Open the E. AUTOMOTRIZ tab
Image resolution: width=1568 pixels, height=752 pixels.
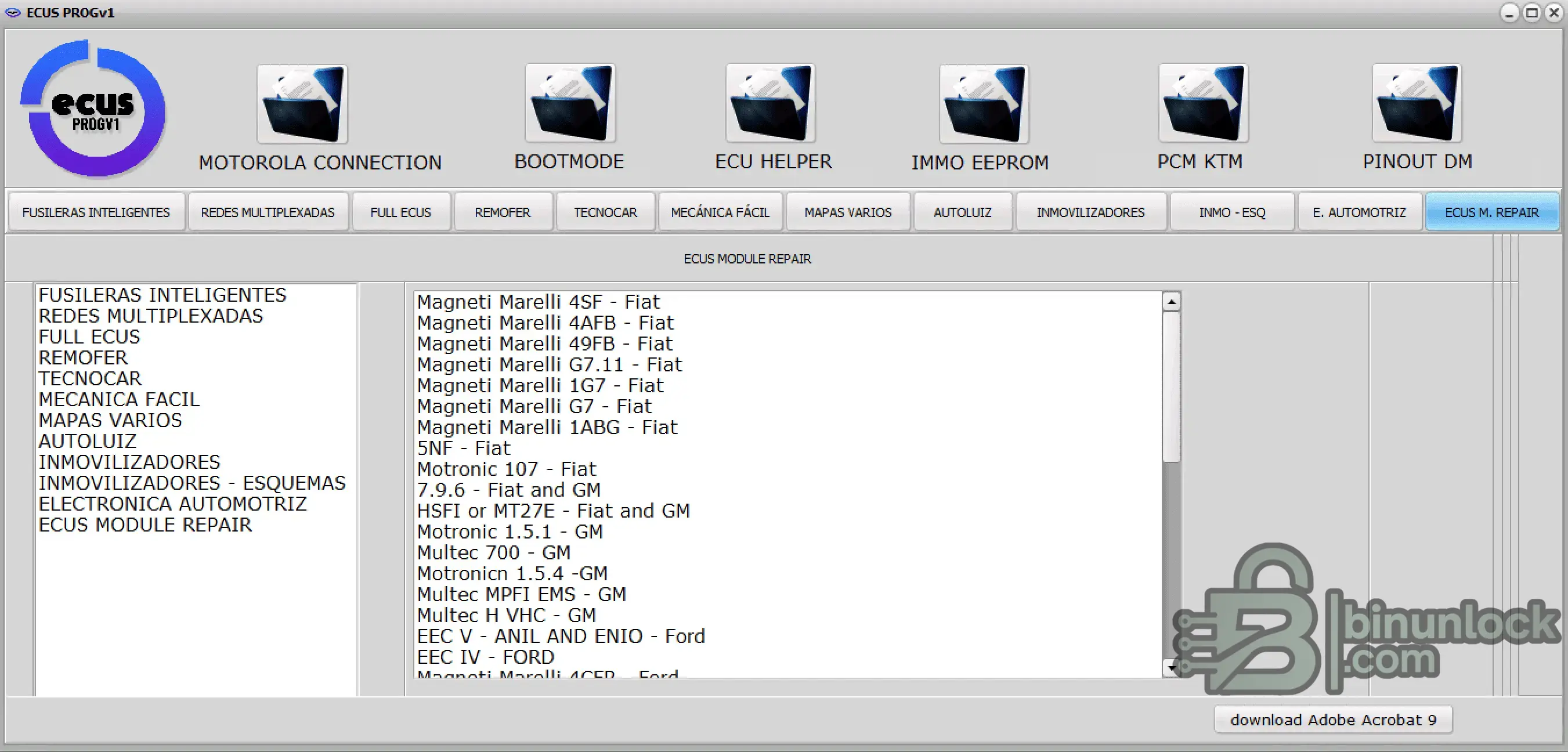pyautogui.click(x=1360, y=212)
